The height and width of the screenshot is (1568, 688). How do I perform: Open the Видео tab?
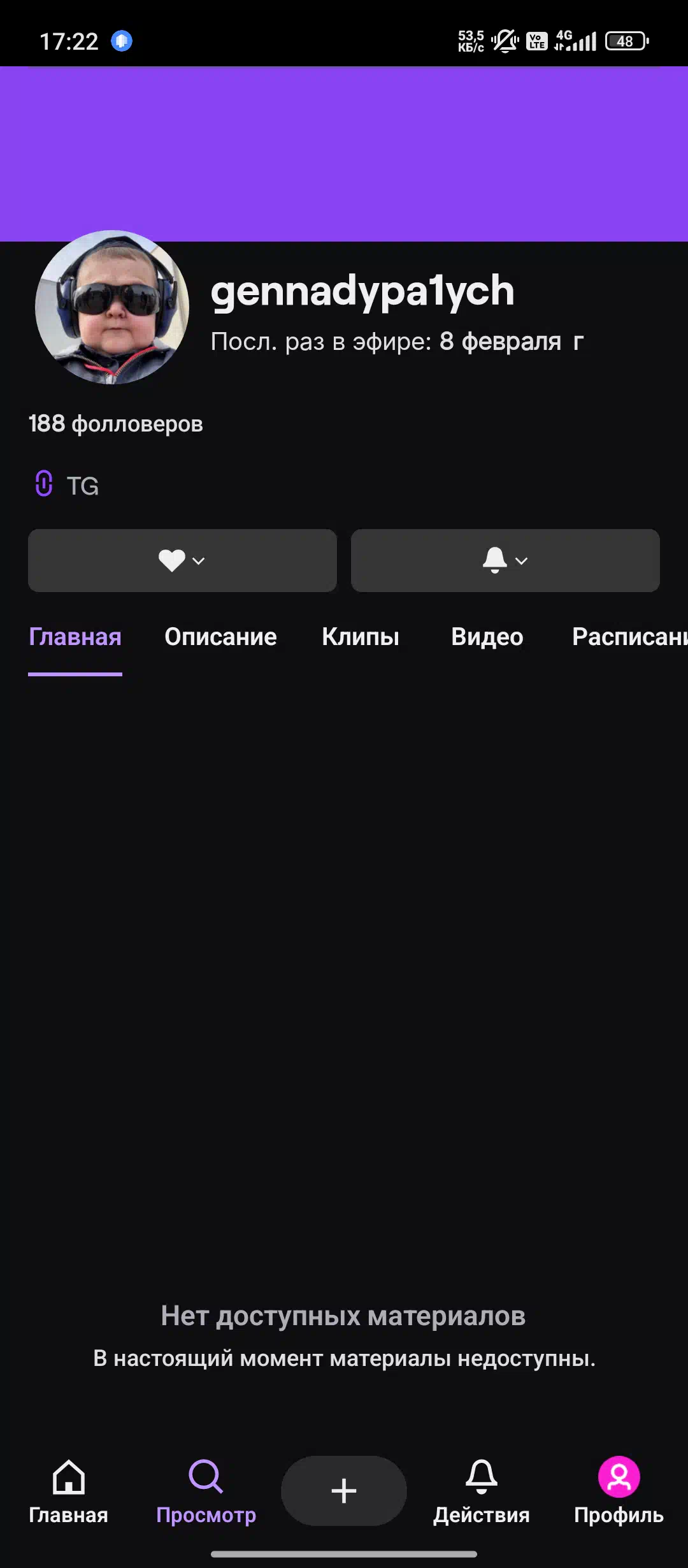(x=487, y=637)
